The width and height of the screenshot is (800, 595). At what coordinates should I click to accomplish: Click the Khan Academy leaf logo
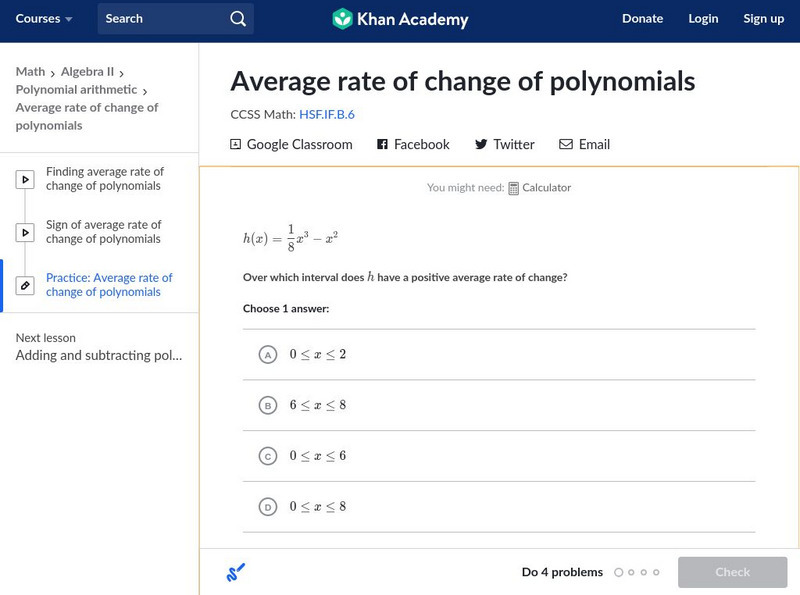pos(343,19)
